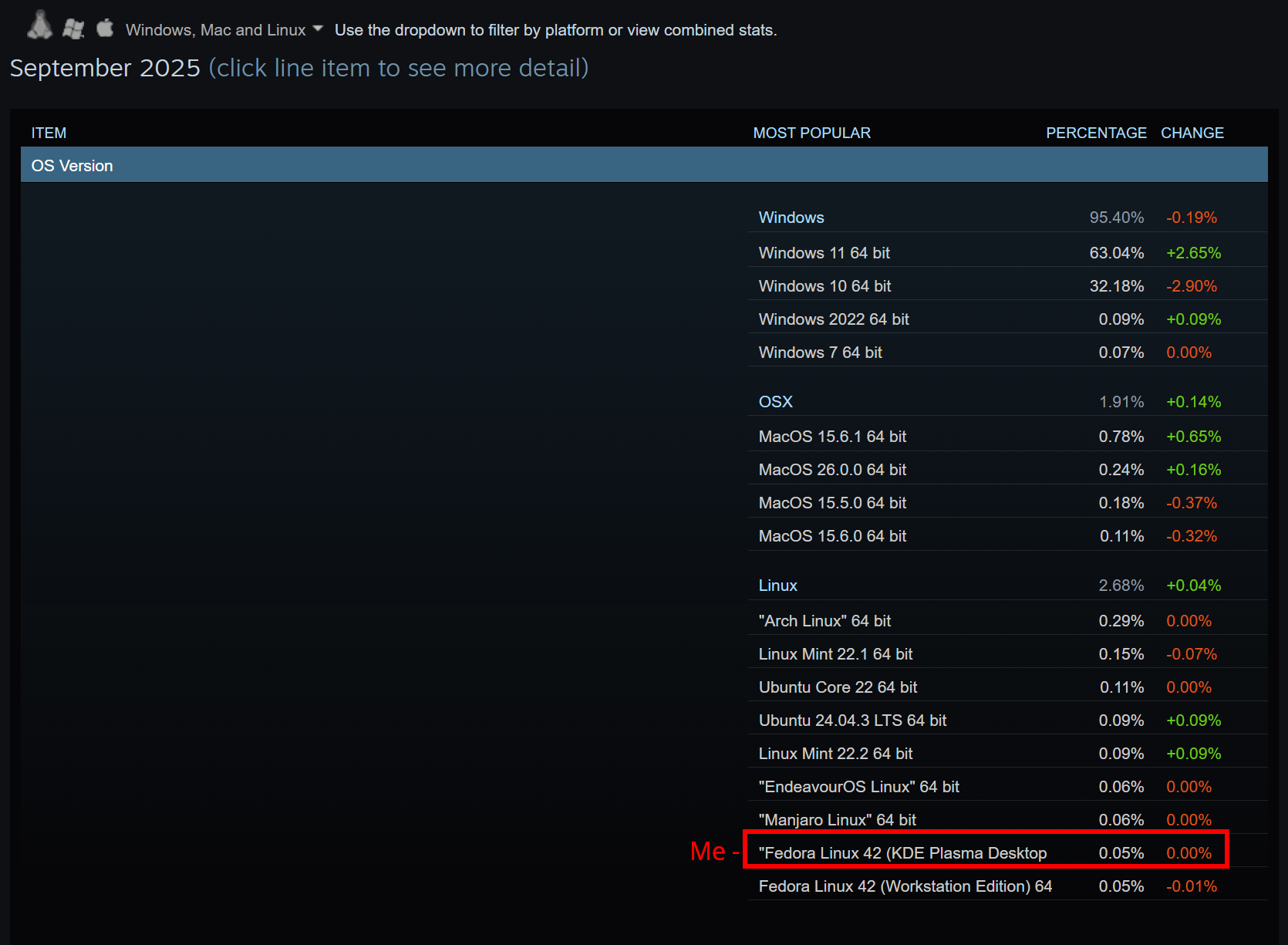This screenshot has width=1288, height=945.
Task: Click the Apple platform icon
Action: pos(105,28)
